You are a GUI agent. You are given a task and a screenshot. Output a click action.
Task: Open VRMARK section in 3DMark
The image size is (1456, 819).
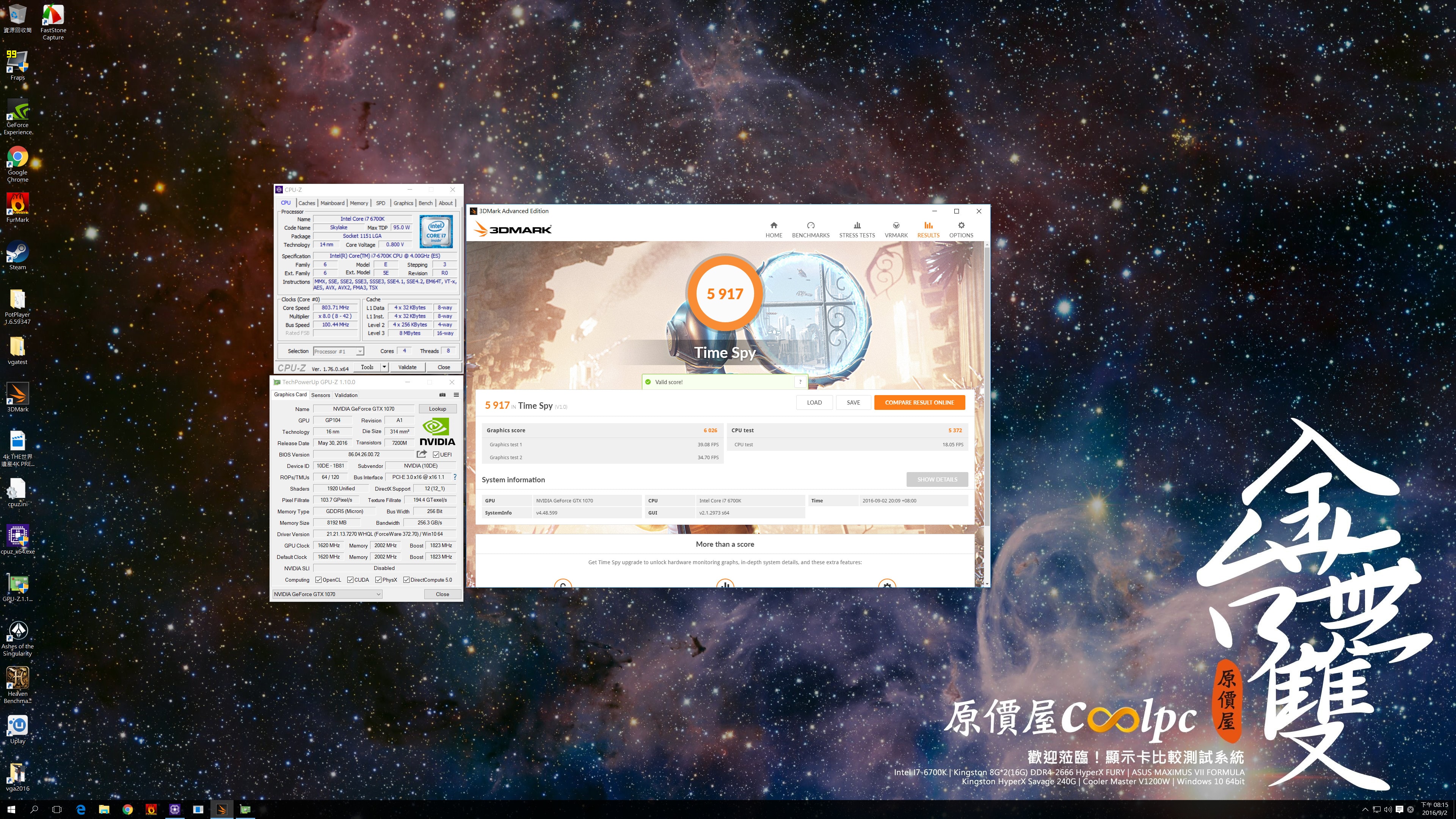click(896, 229)
